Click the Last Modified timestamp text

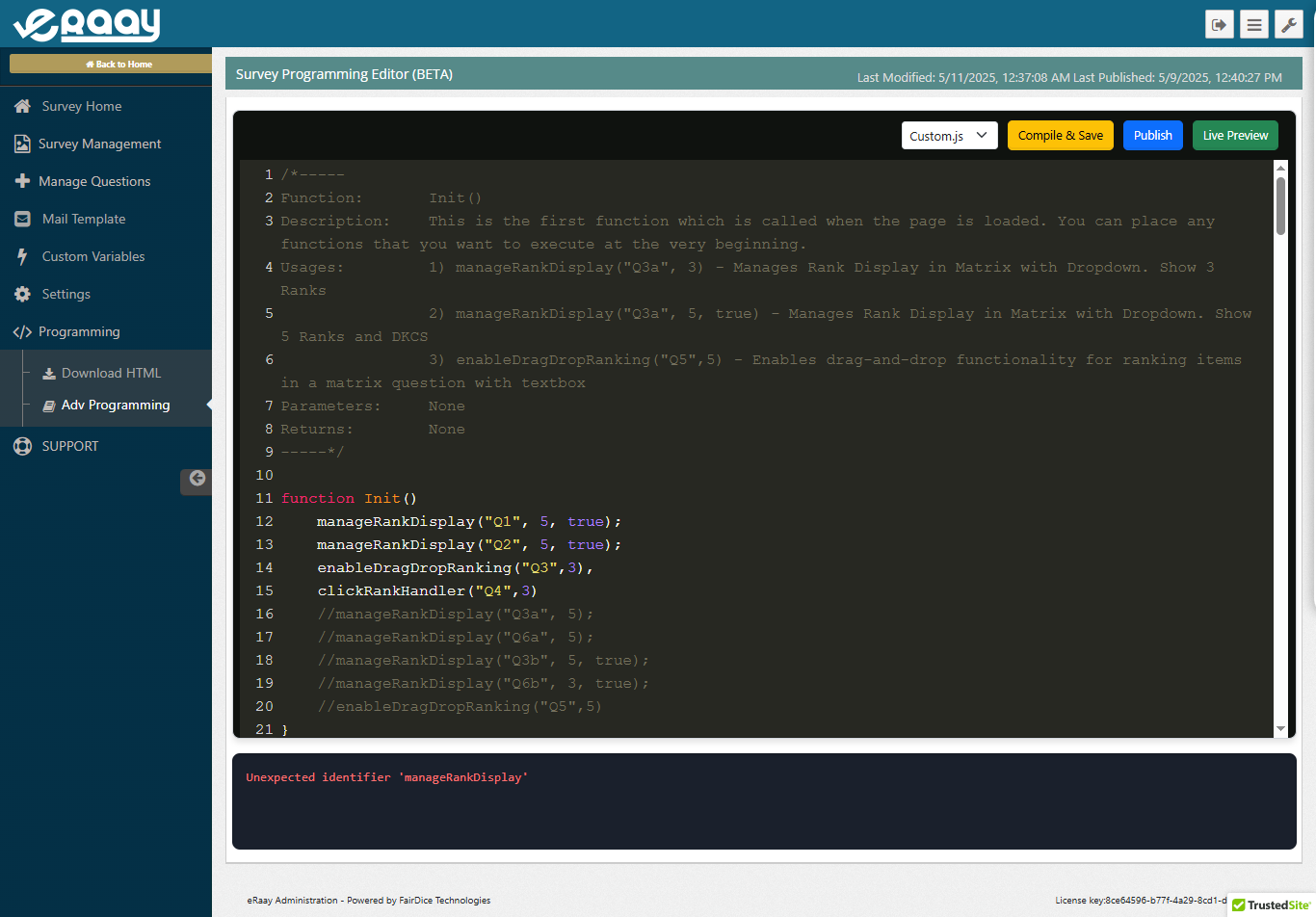point(963,78)
